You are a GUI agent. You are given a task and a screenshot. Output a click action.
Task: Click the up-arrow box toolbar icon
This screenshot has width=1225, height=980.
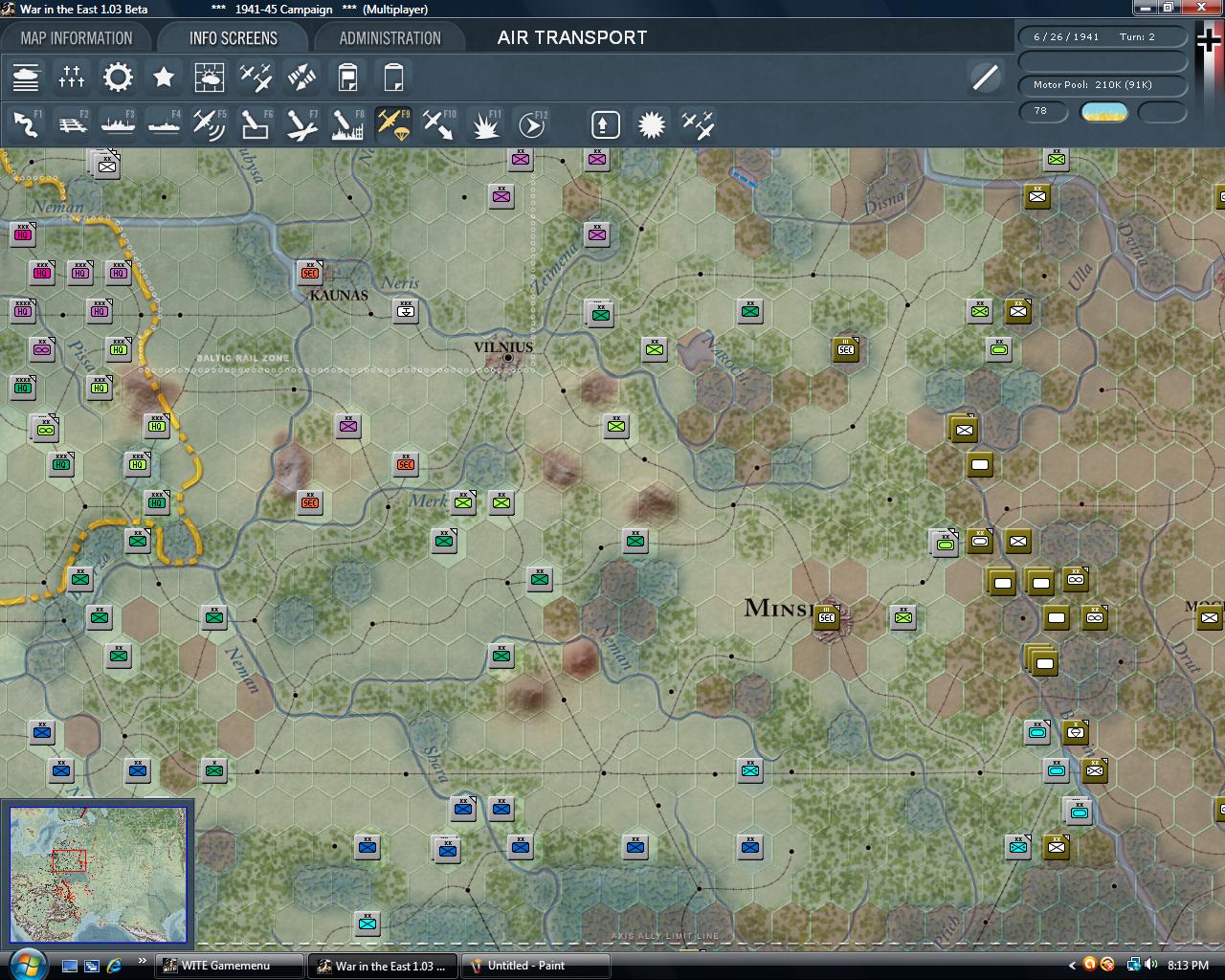(606, 124)
